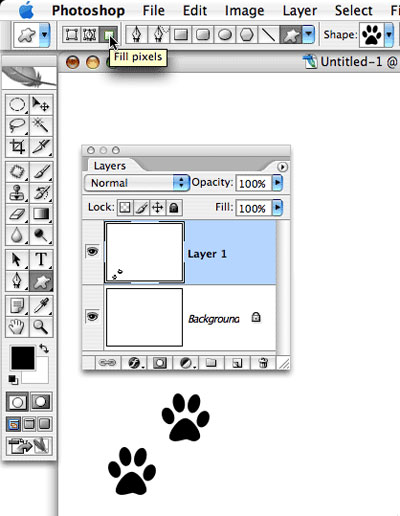Reset to default black and white colors
Screen dimensions: 400x516
click(13, 379)
